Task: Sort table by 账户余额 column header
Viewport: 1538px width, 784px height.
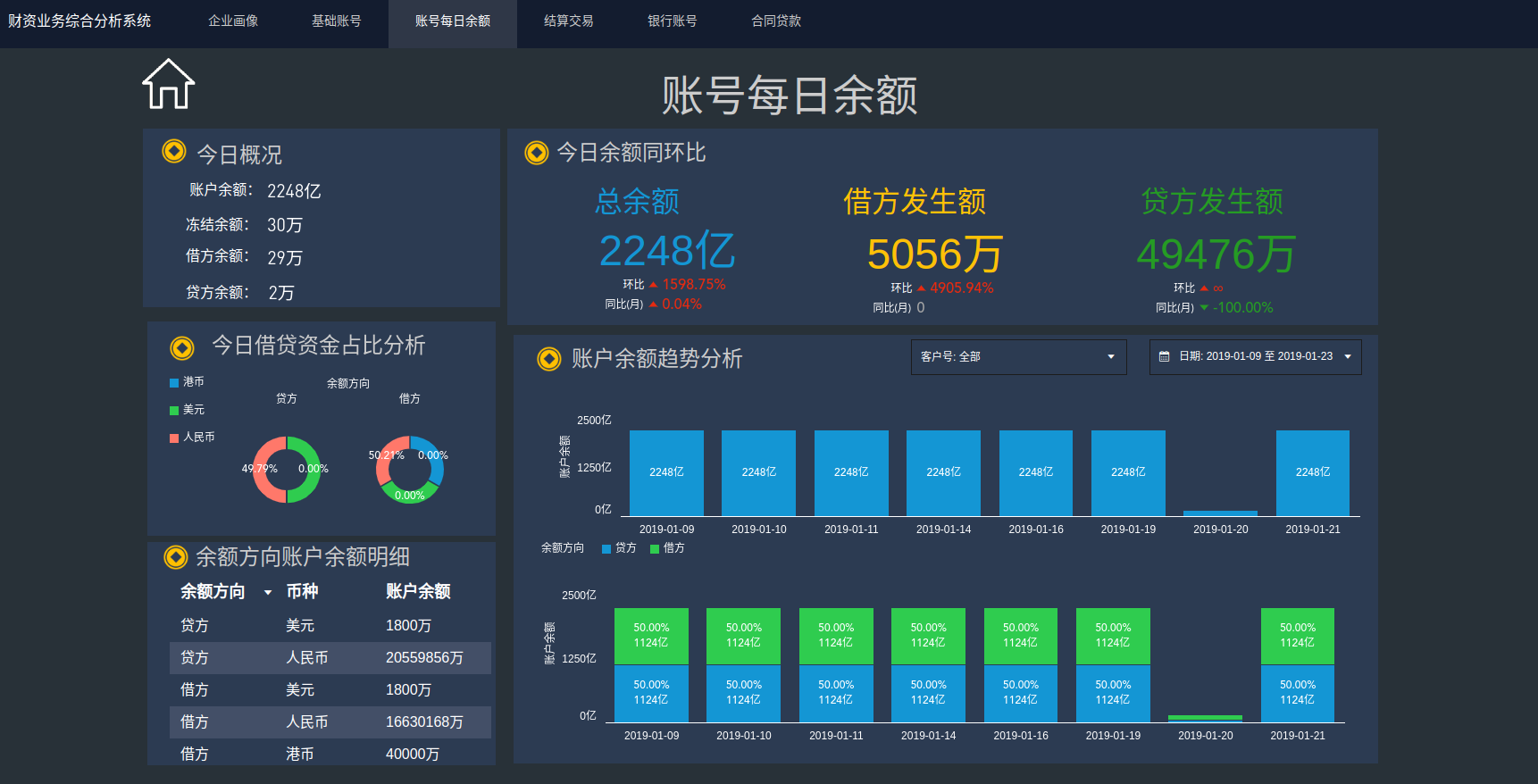Action: [x=418, y=591]
